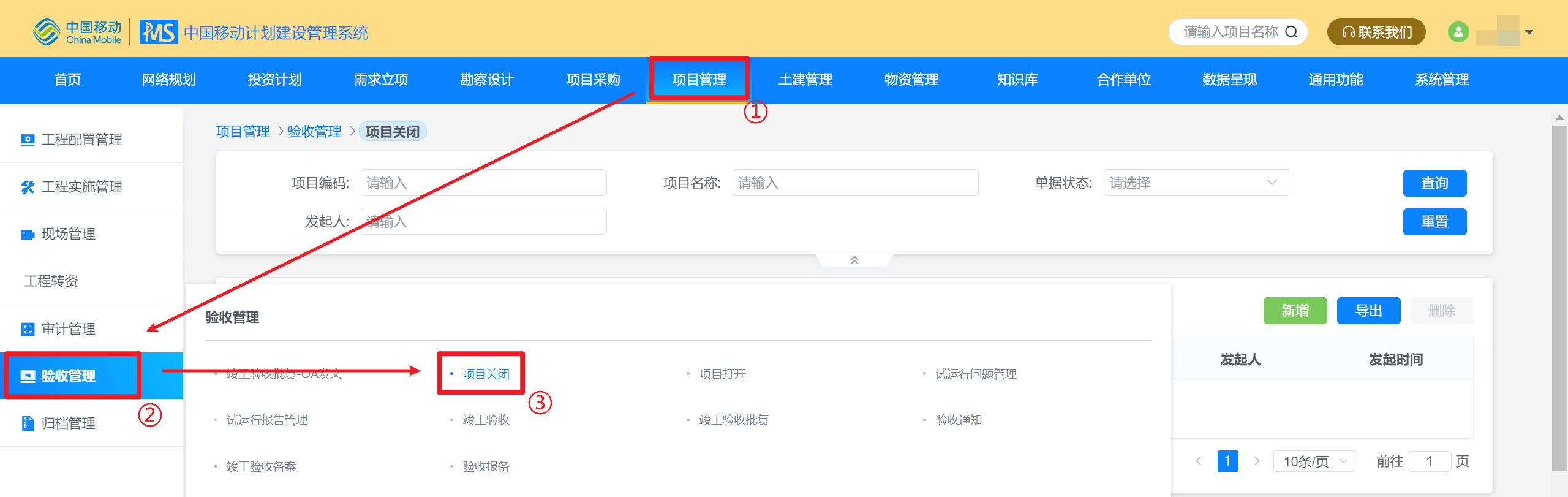Viewport: 1568px width, 497px height.
Task: Click the green user avatar icon
Action: click(1458, 32)
